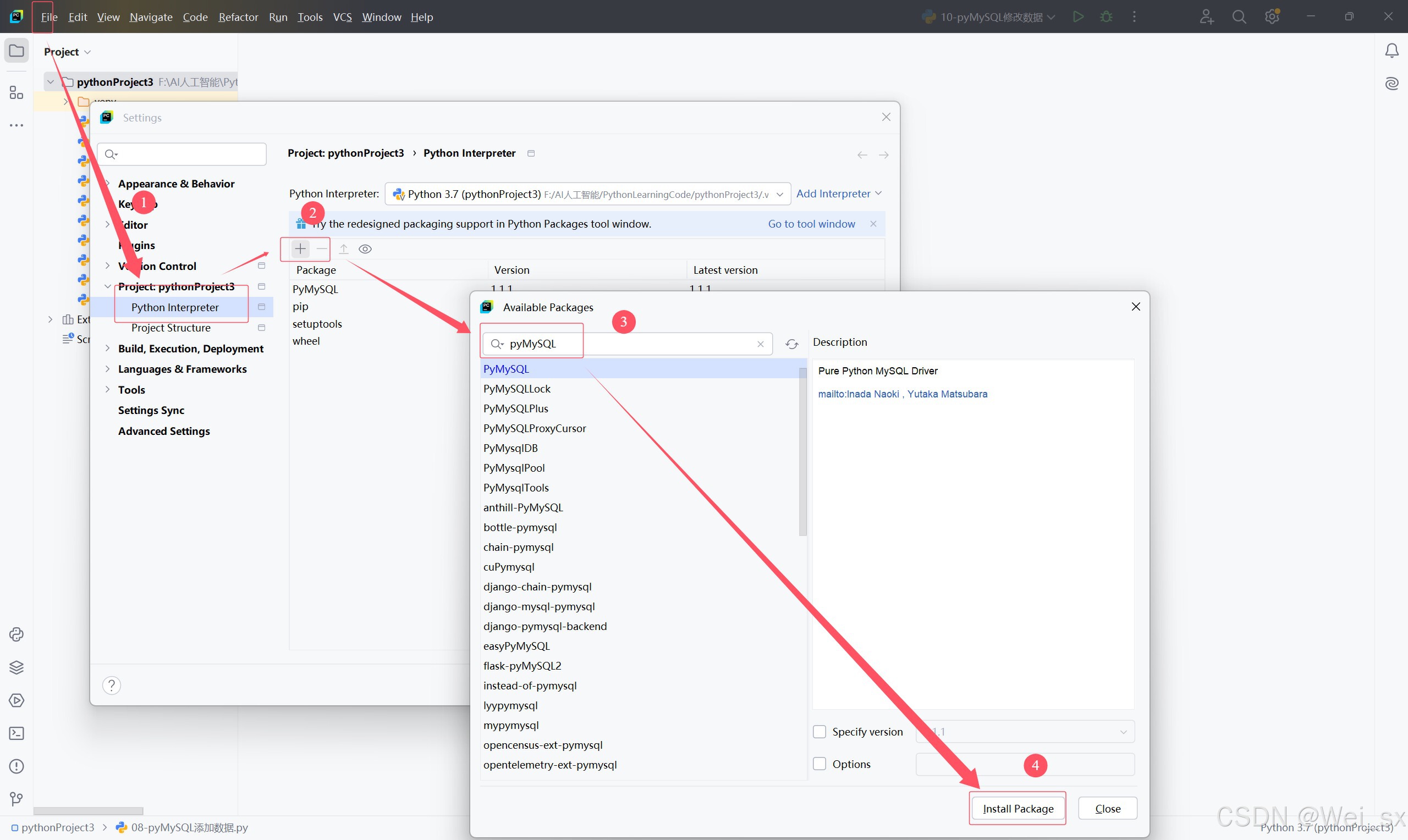Click the Go to tool window link
The width and height of the screenshot is (1408, 840).
point(811,224)
